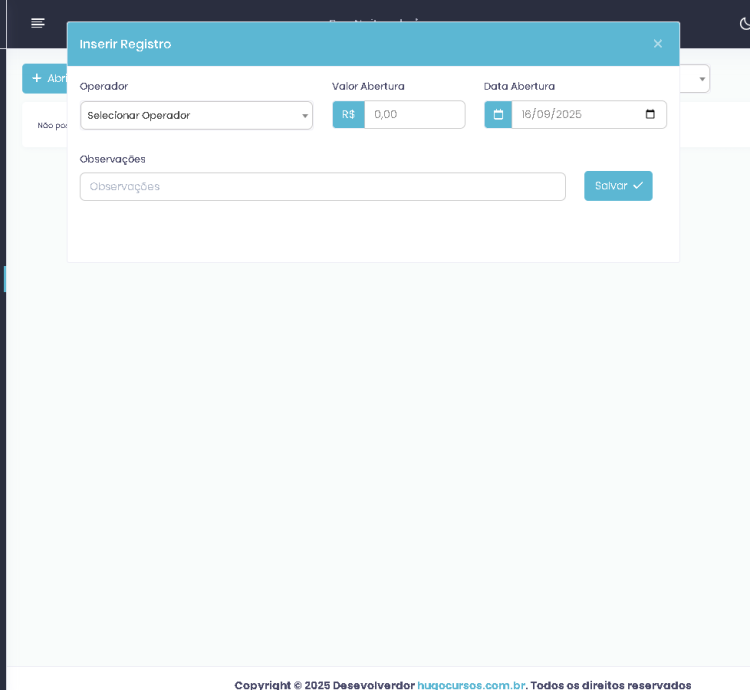Open the Selecionar Operador dropdown

(190, 115)
